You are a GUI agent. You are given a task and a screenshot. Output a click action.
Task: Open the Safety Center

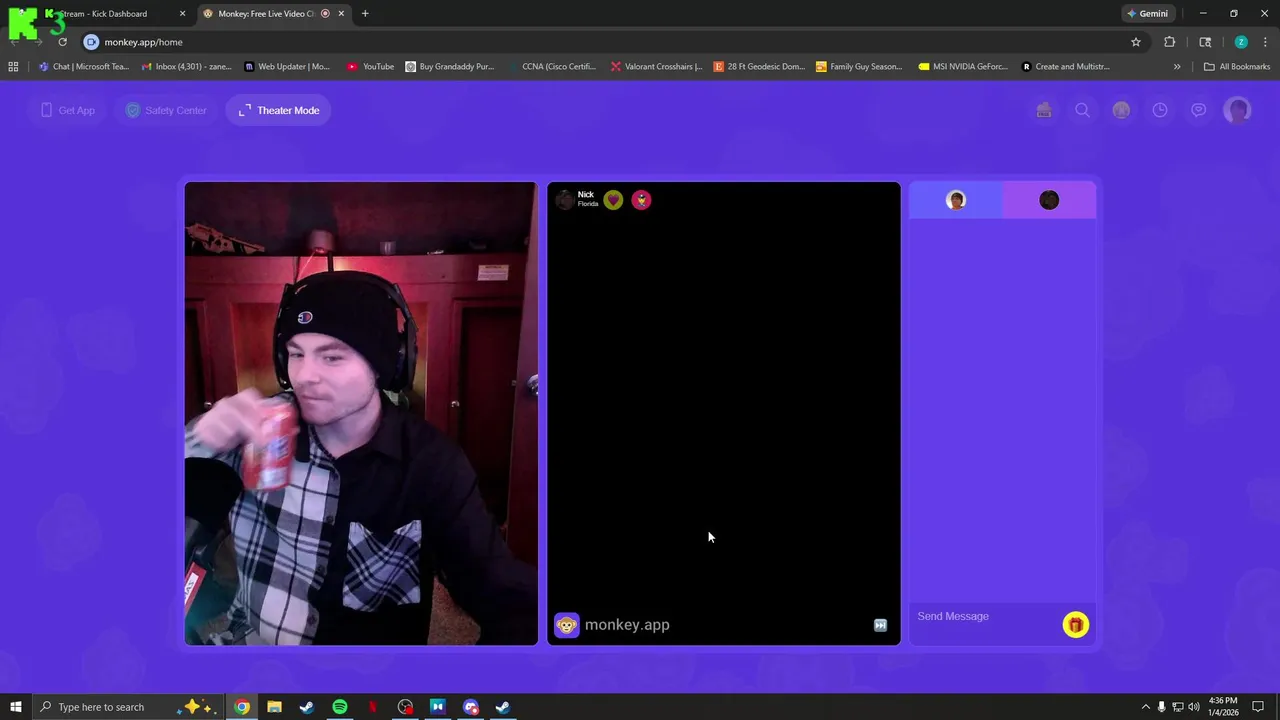coord(166,110)
